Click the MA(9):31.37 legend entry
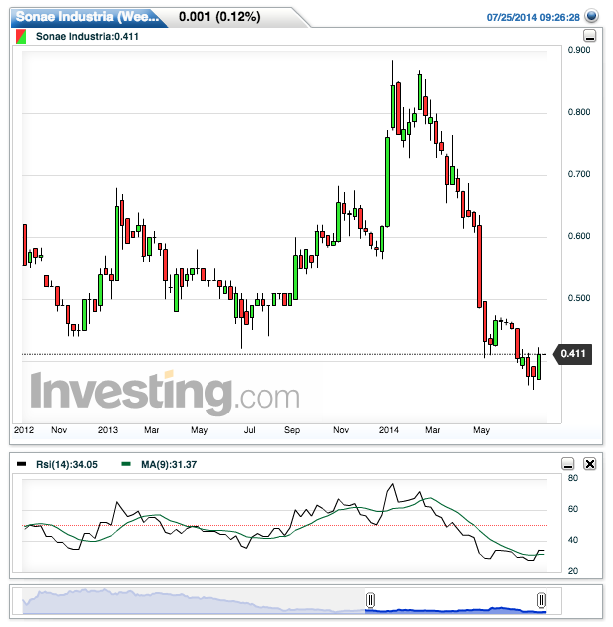Image resolution: width=613 pixels, height=627 pixels. [169, 464]
